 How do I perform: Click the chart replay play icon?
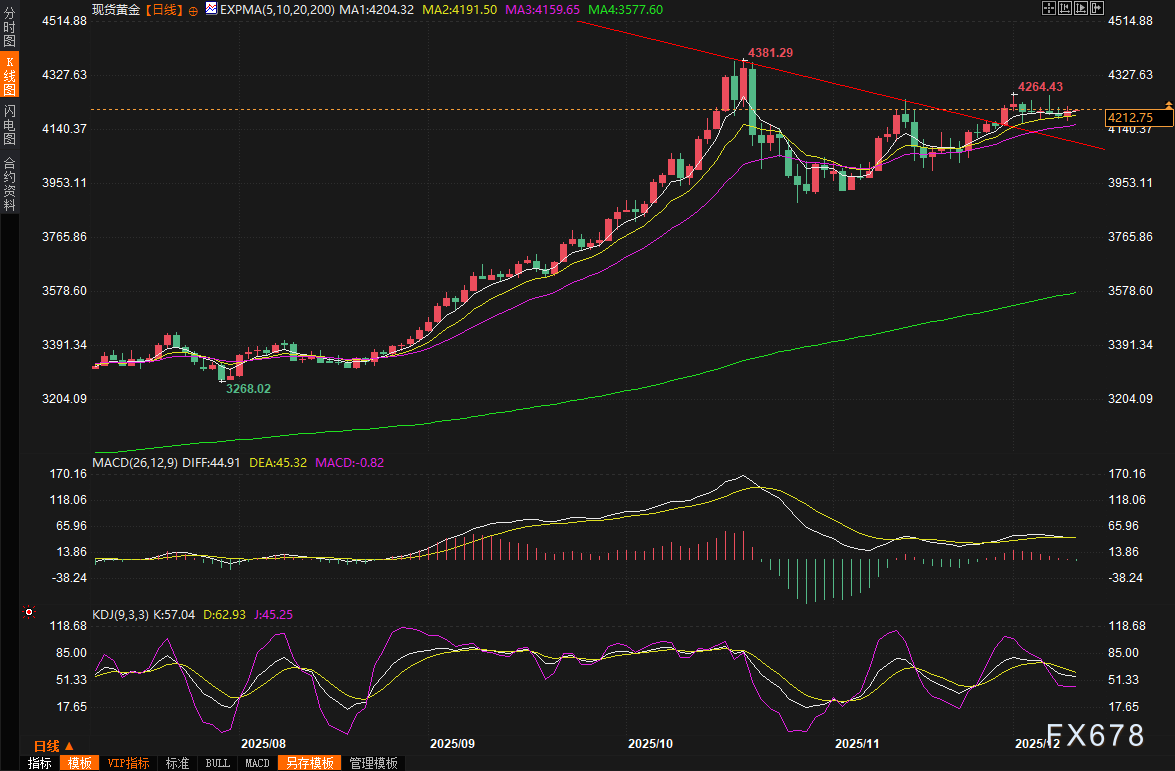[x=1080, y=9]
